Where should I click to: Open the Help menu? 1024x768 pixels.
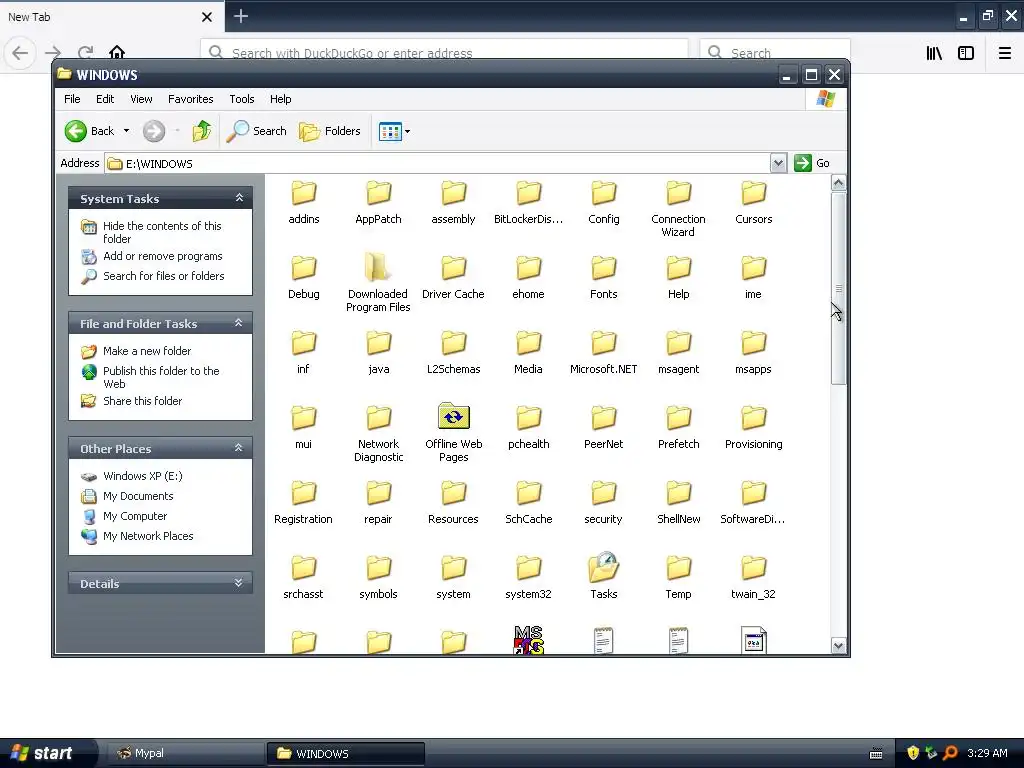[x=281, y=99]
